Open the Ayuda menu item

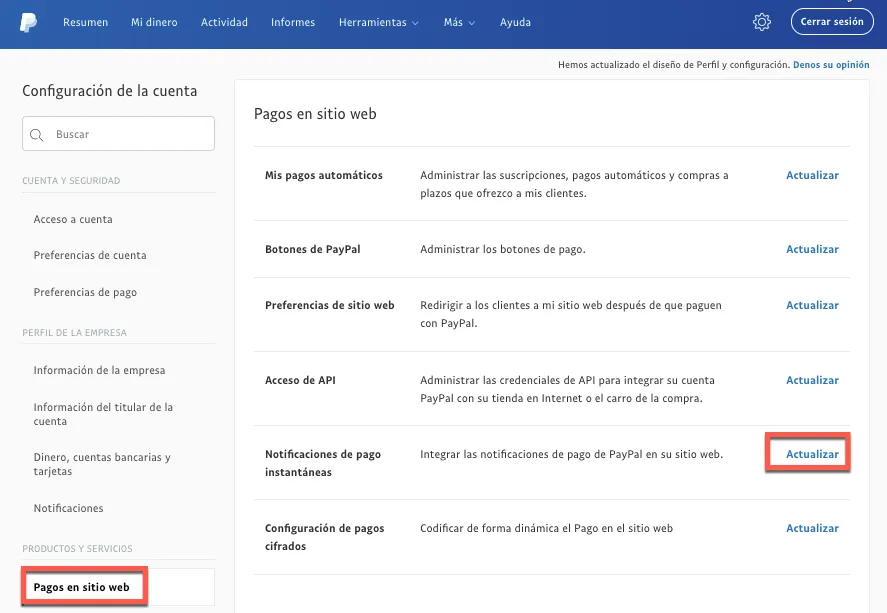[x=515, y=23]
